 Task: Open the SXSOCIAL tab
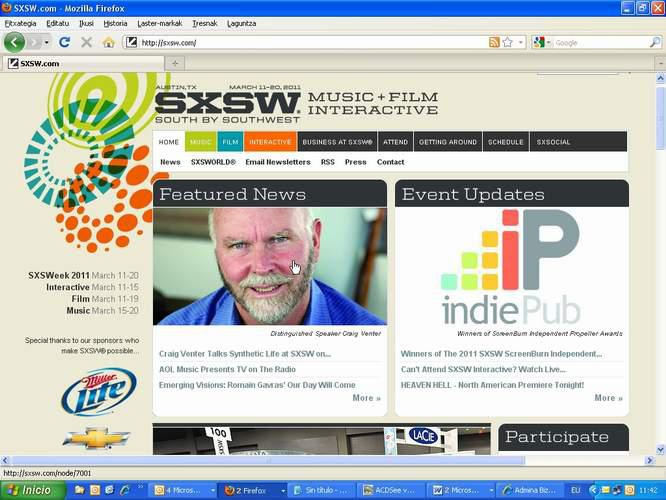(x=553, y=142)
